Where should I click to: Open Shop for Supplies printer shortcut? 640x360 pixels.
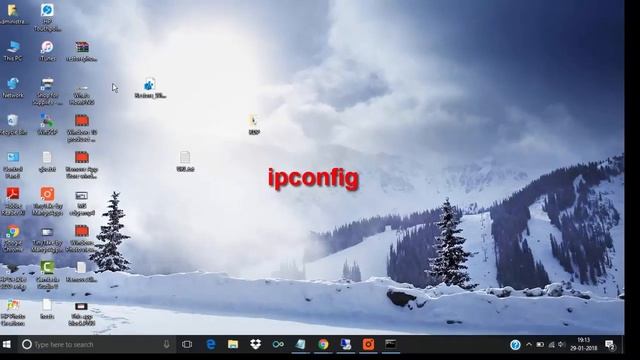tap(47, 91)
